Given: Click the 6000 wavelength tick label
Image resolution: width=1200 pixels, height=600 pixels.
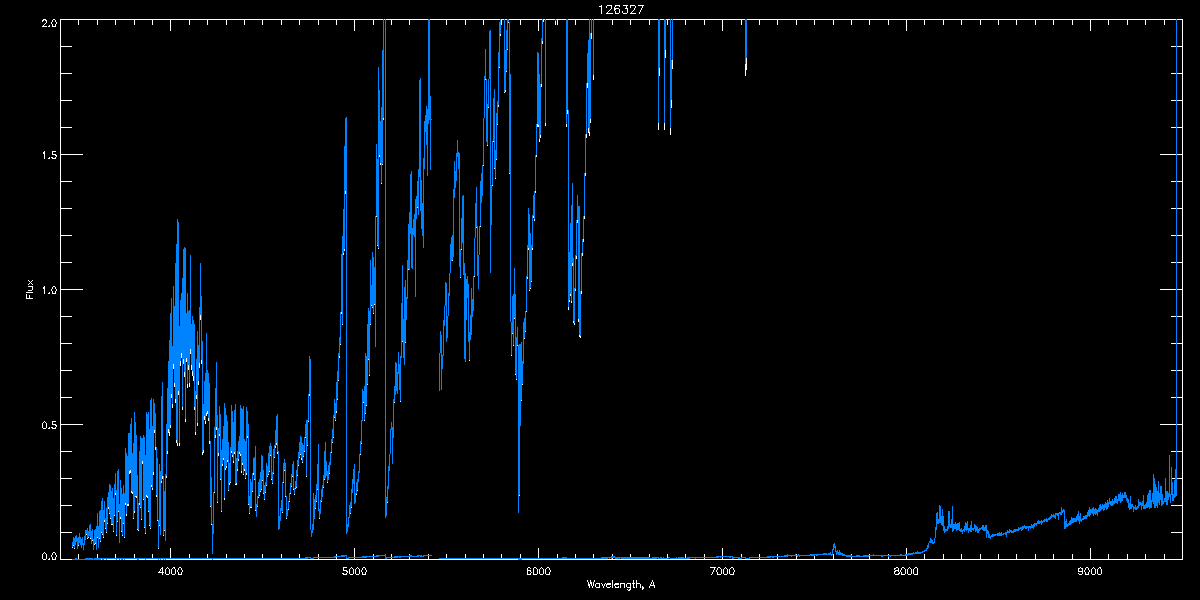Looking at the screenshot, I should coord(538,571).
